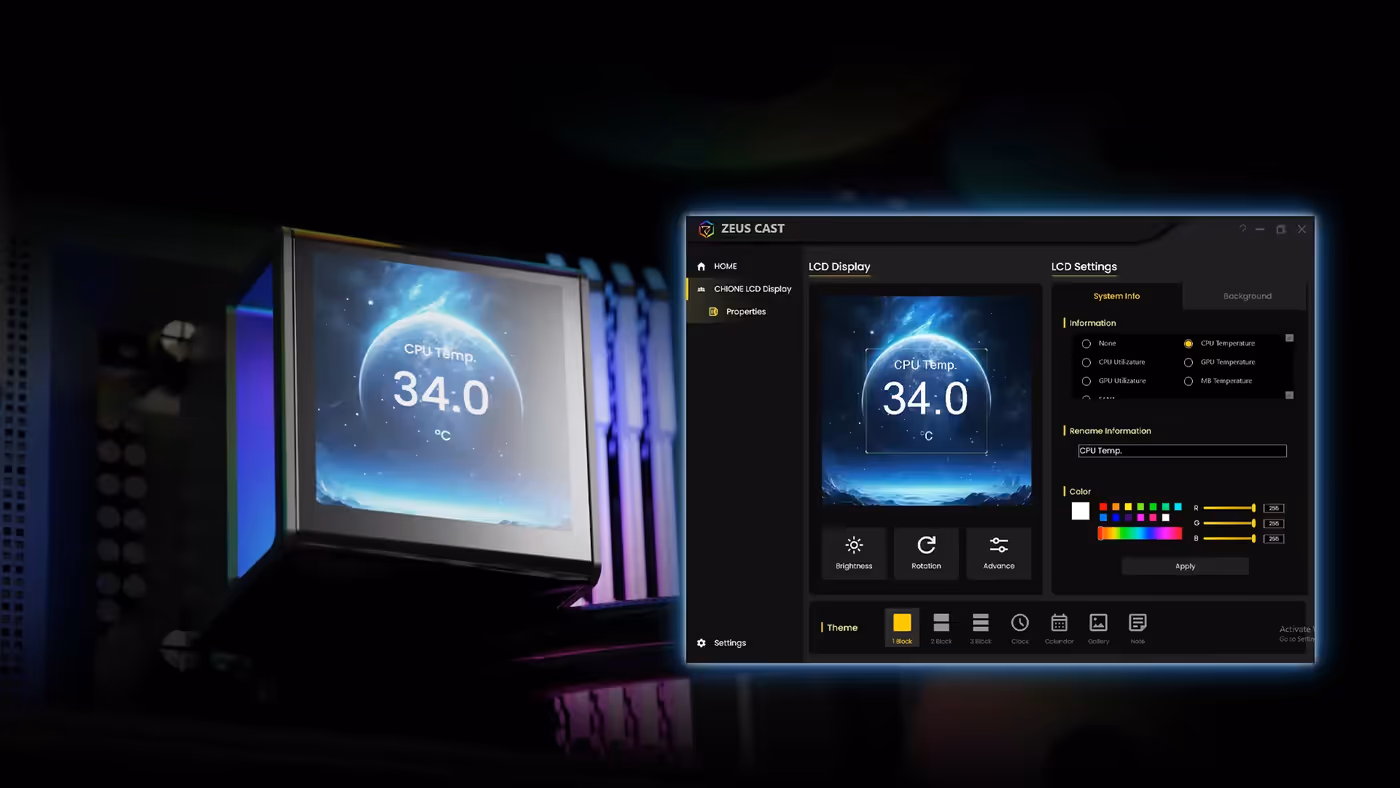
Task: Switch to the 3 Block theme
Action: [981, 628]
